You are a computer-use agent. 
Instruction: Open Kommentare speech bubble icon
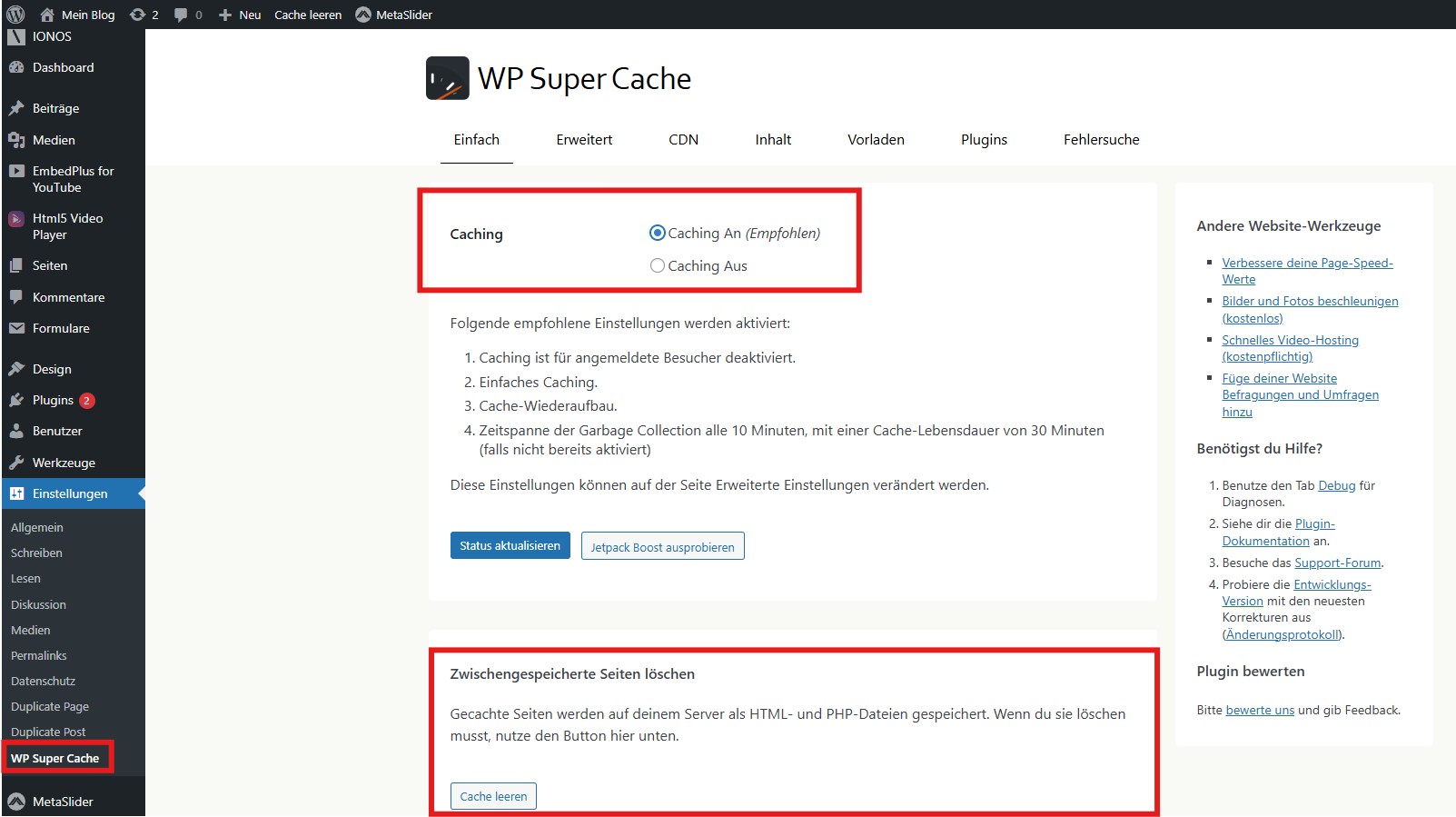tap(16, 297)
